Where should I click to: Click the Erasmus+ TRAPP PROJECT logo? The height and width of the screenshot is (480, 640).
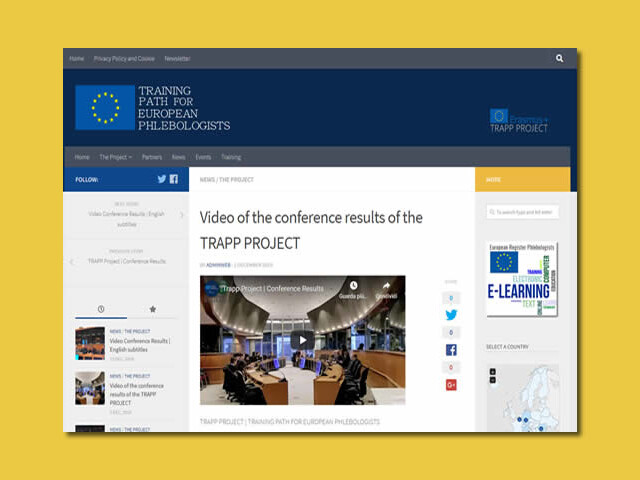click(x=518, y=121)
